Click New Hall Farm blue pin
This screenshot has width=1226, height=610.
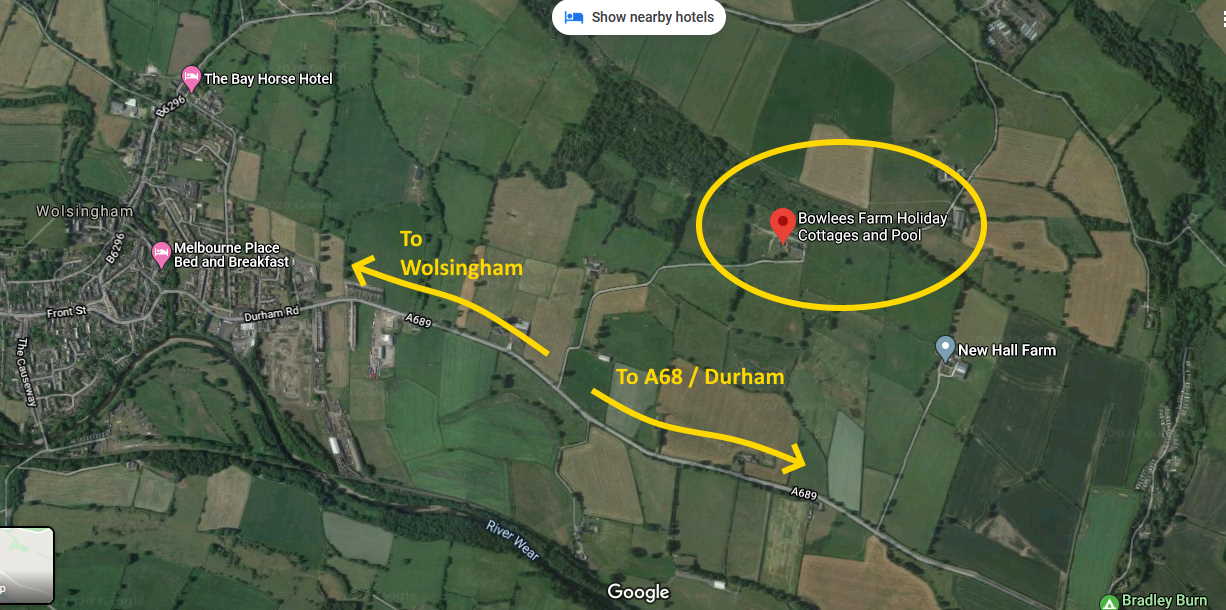tap(945, 349)
